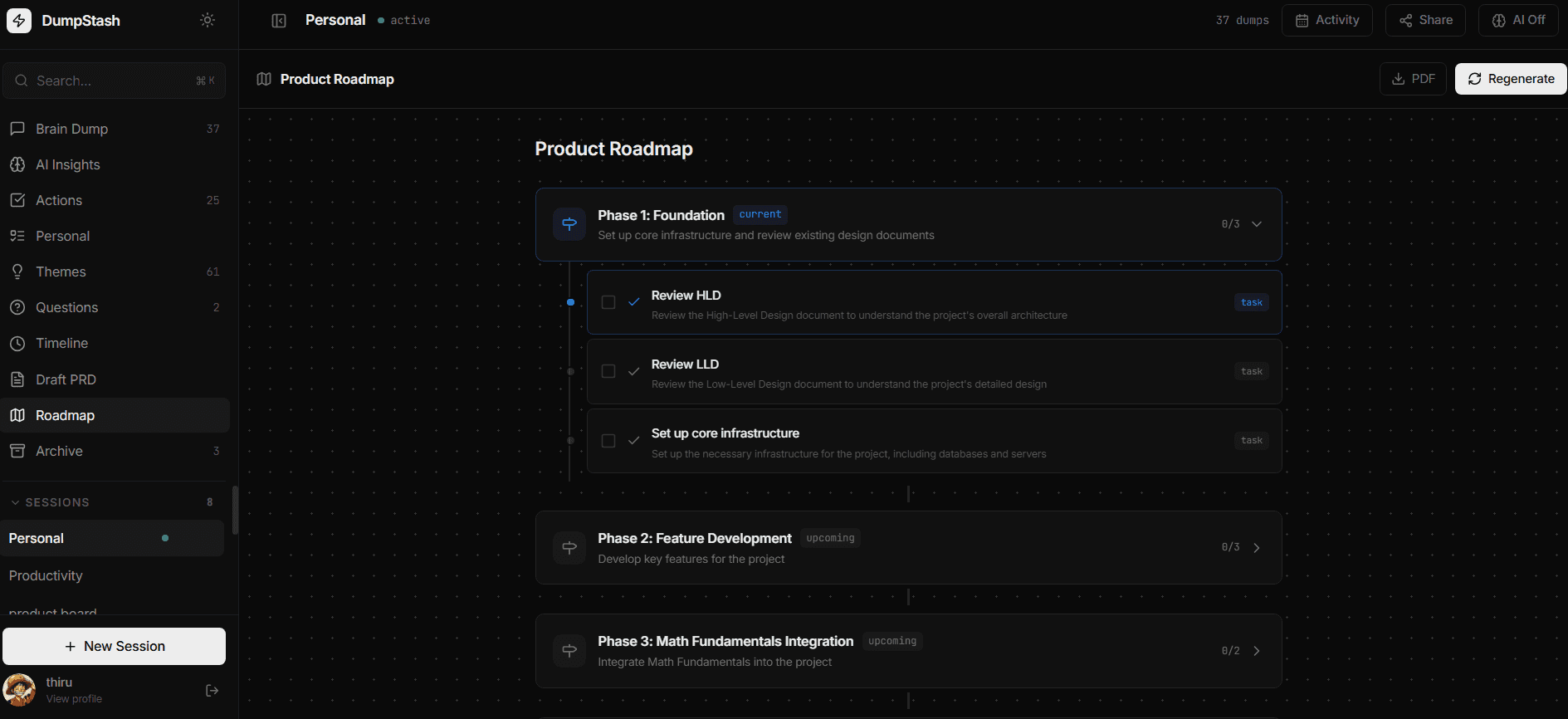Click the DumpStash lightning logo icon
The image size is (1568, 719).
[x=19, y=20]
